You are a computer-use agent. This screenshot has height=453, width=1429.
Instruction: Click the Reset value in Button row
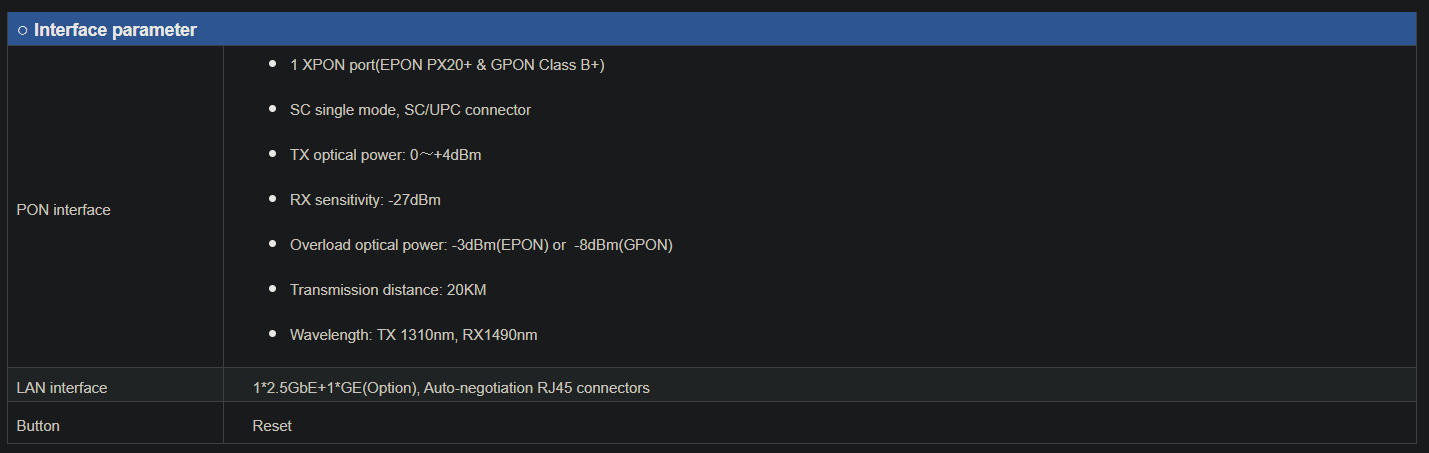(272, 426)
